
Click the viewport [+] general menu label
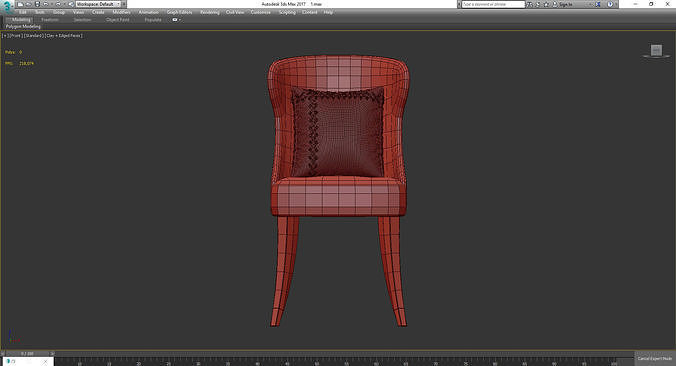[5, 36]
